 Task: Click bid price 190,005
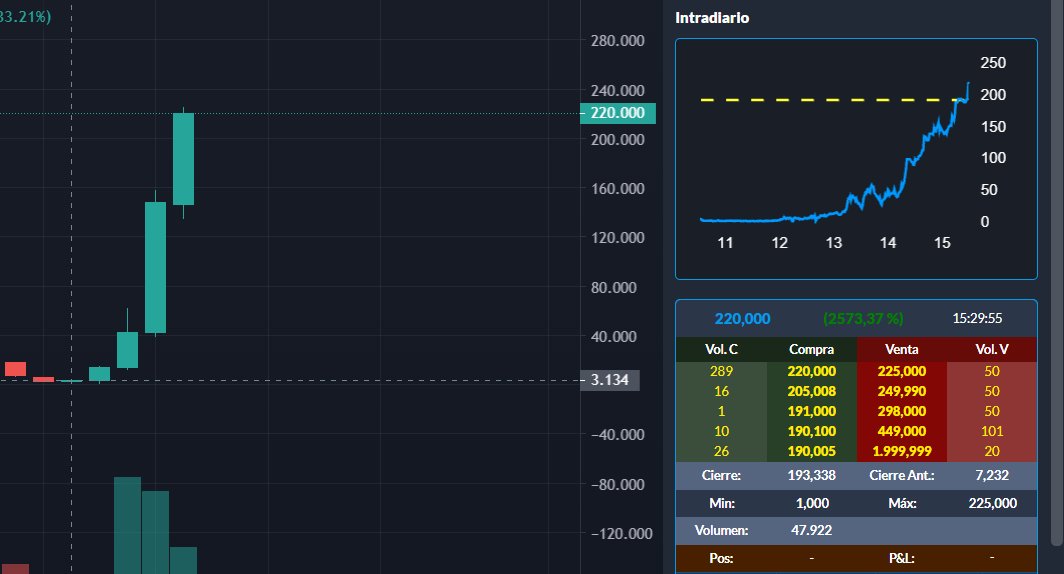tap(811, 451)
